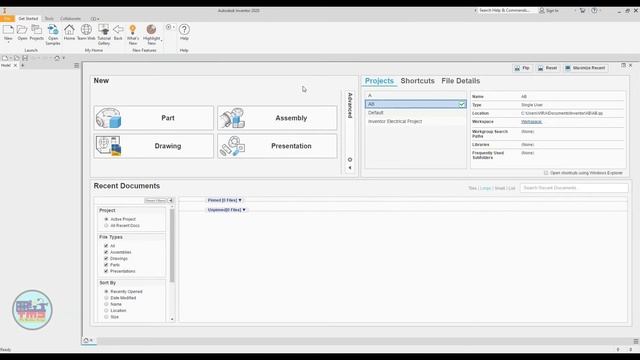Open Help question mark icon

(x=184, y=30)
